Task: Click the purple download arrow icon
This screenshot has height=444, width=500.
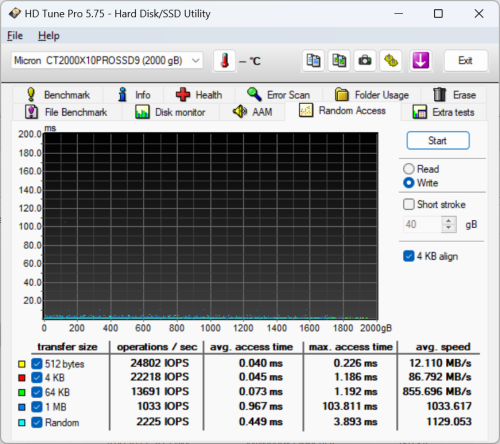Action: click(x=421, y=61)
